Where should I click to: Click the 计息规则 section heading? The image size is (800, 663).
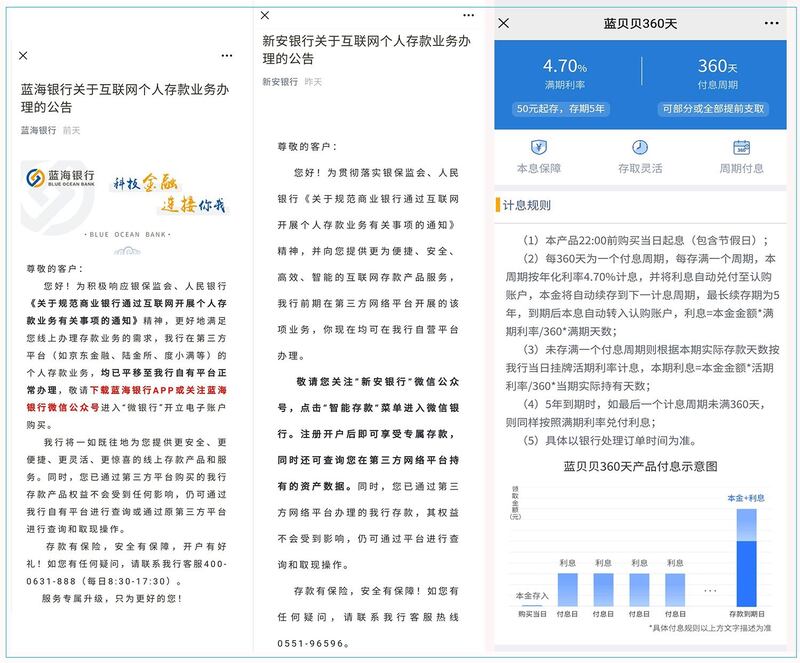[527, 205]
